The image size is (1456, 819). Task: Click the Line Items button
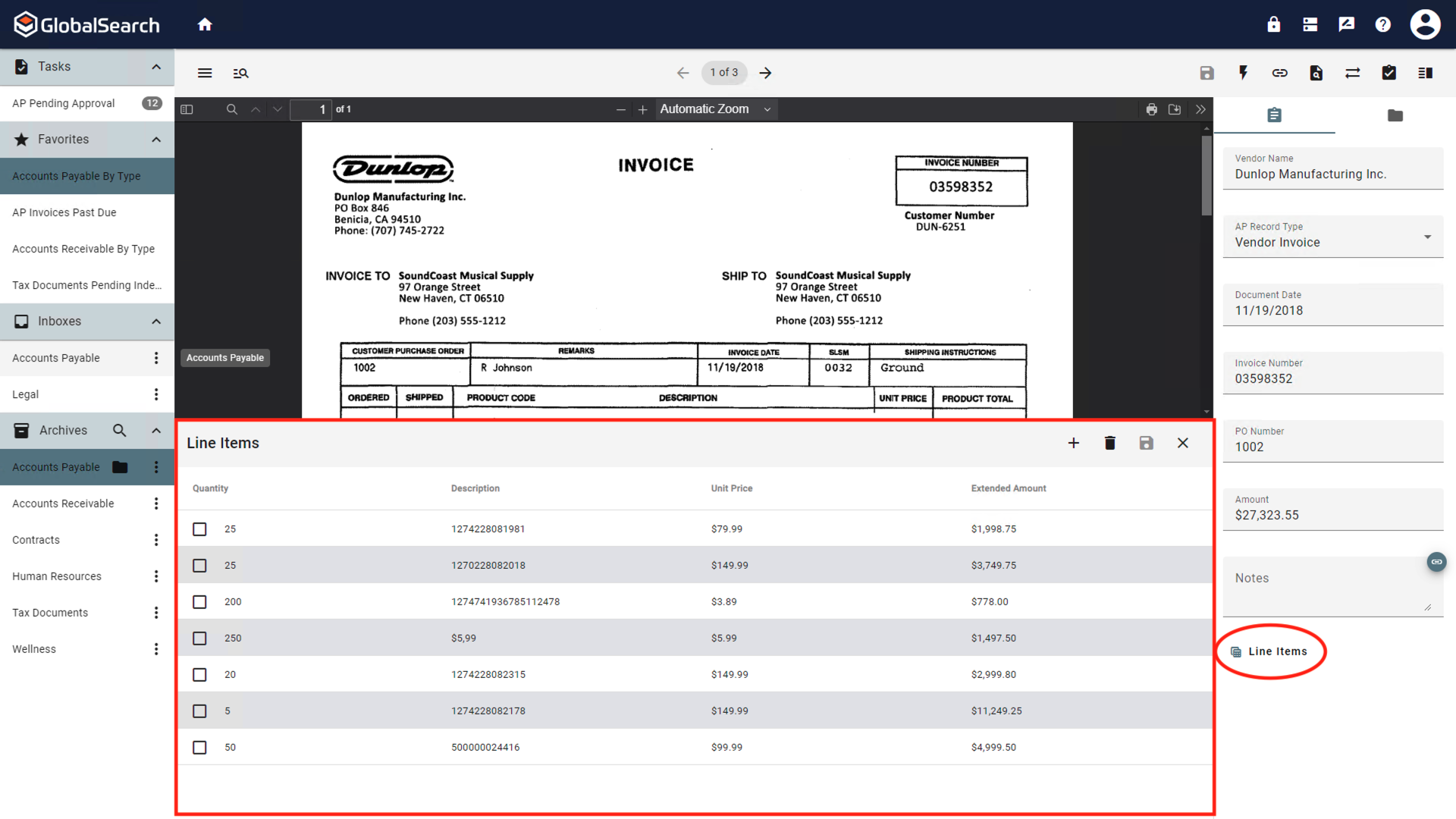[x=1270, y=651]
